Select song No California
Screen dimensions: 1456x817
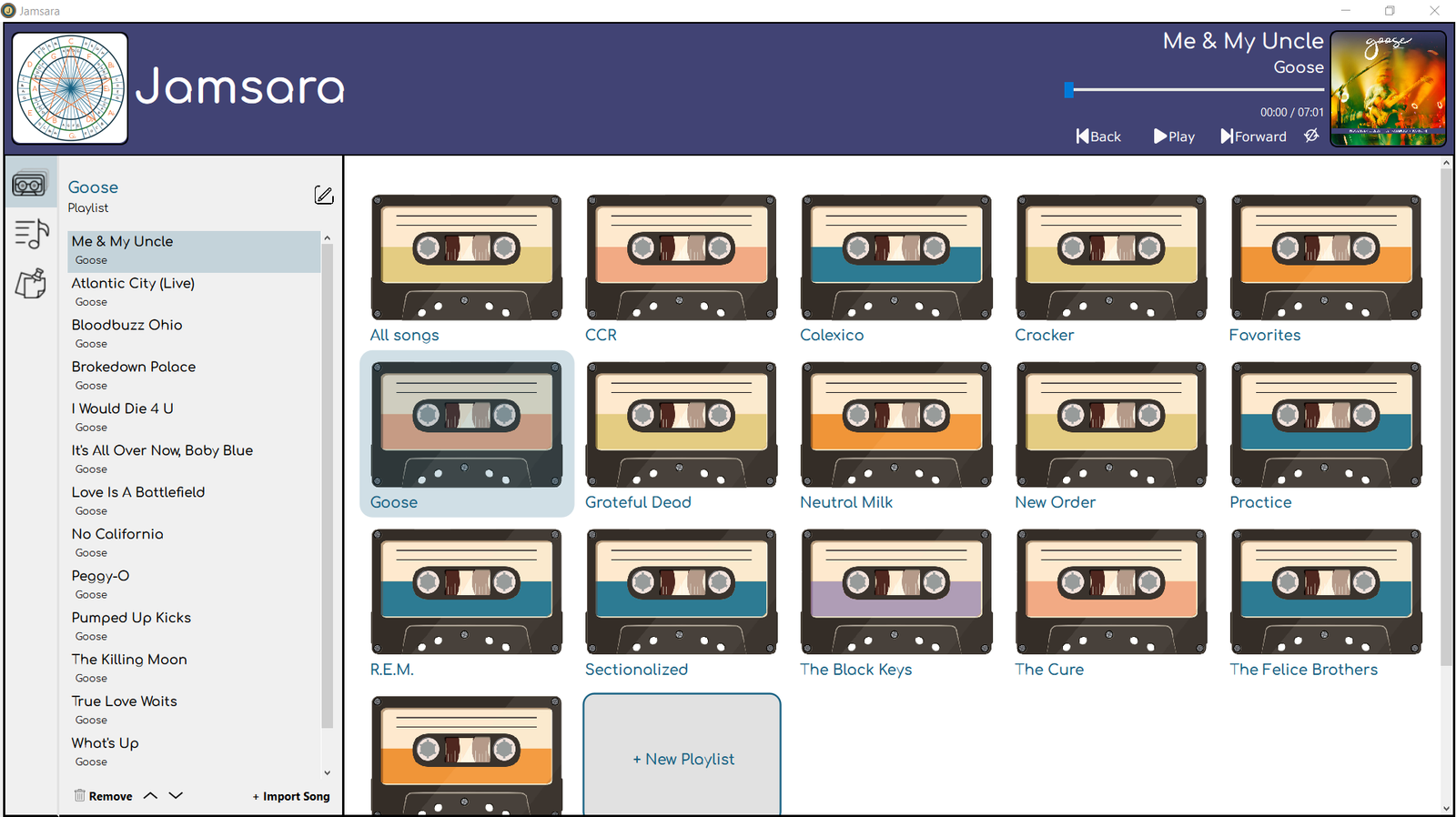(x=194, y=544)
